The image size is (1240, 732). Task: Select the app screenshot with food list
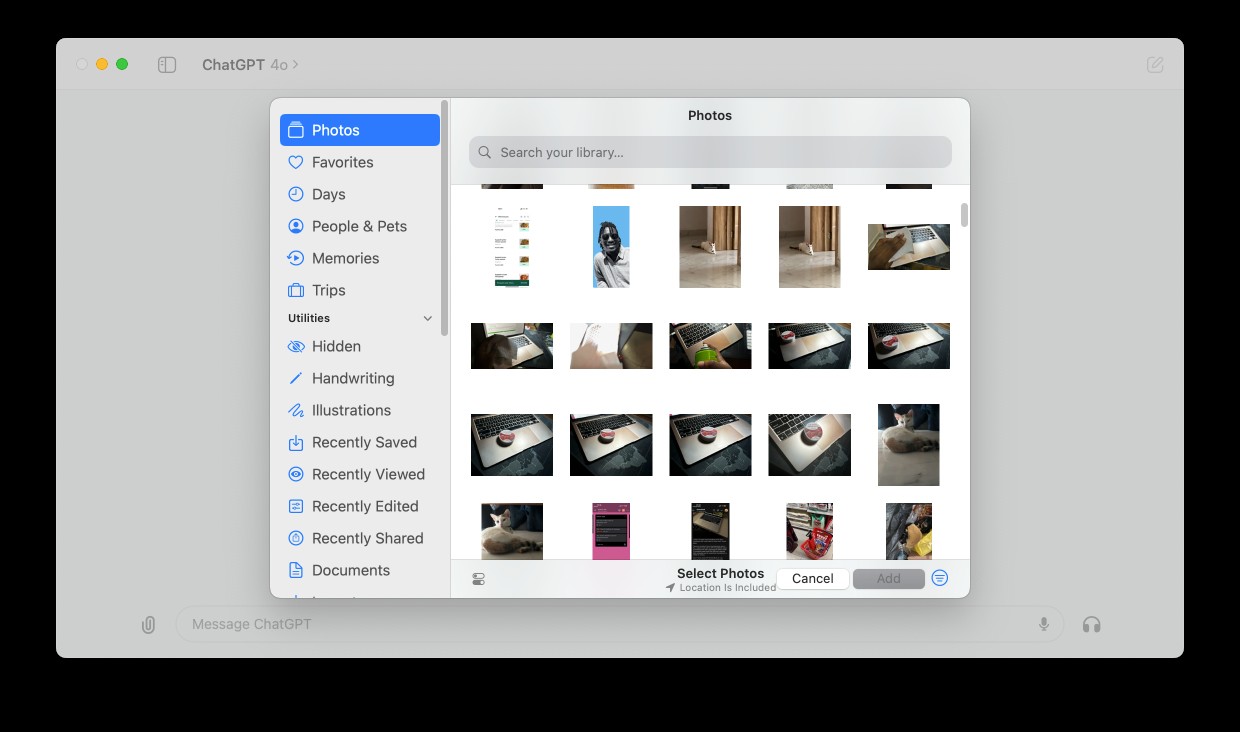click(512, 247)
